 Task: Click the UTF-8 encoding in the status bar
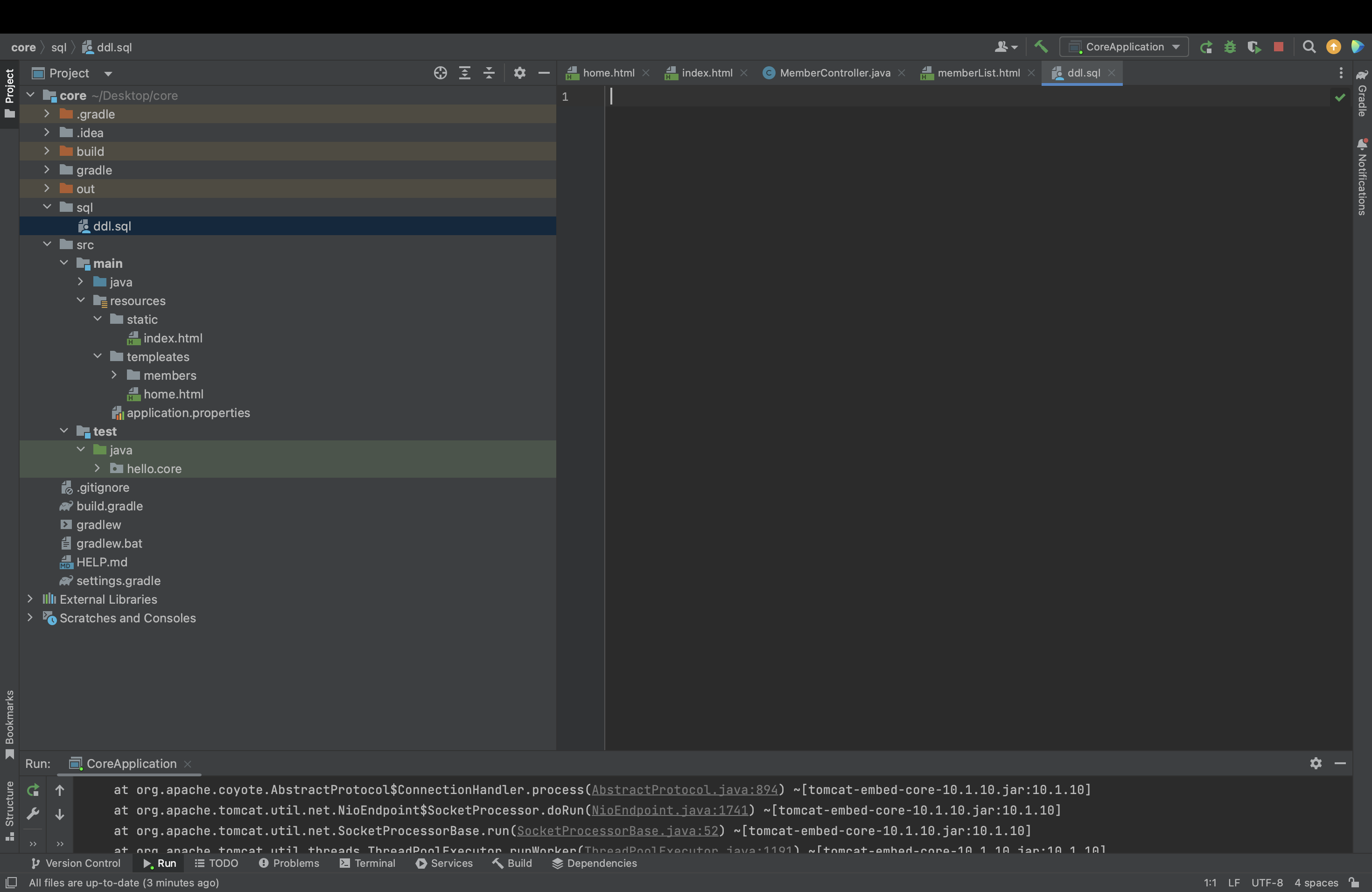point(1267,883)
